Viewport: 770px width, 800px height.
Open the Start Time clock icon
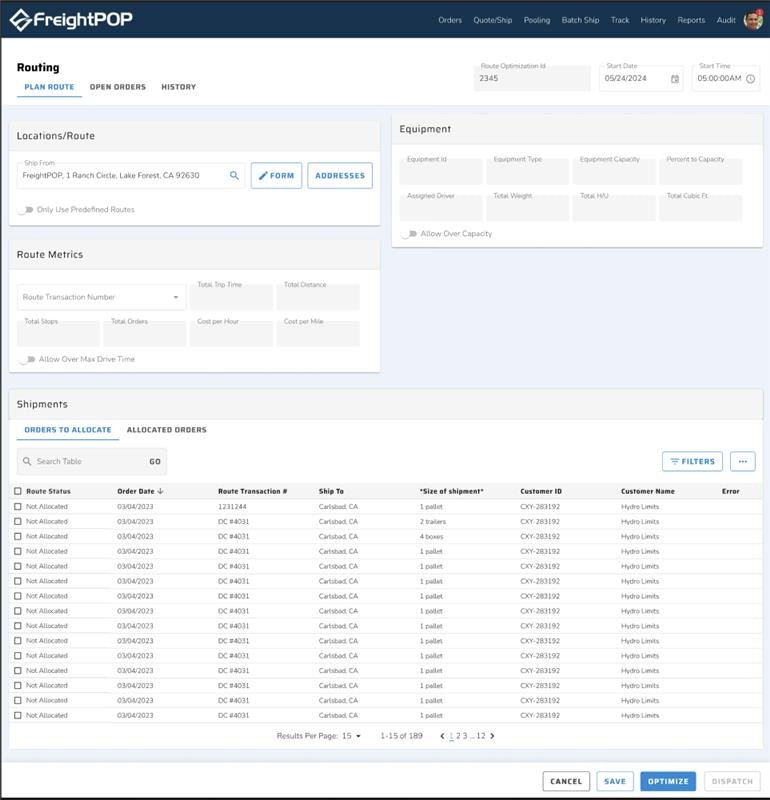[x=750, y=79]
